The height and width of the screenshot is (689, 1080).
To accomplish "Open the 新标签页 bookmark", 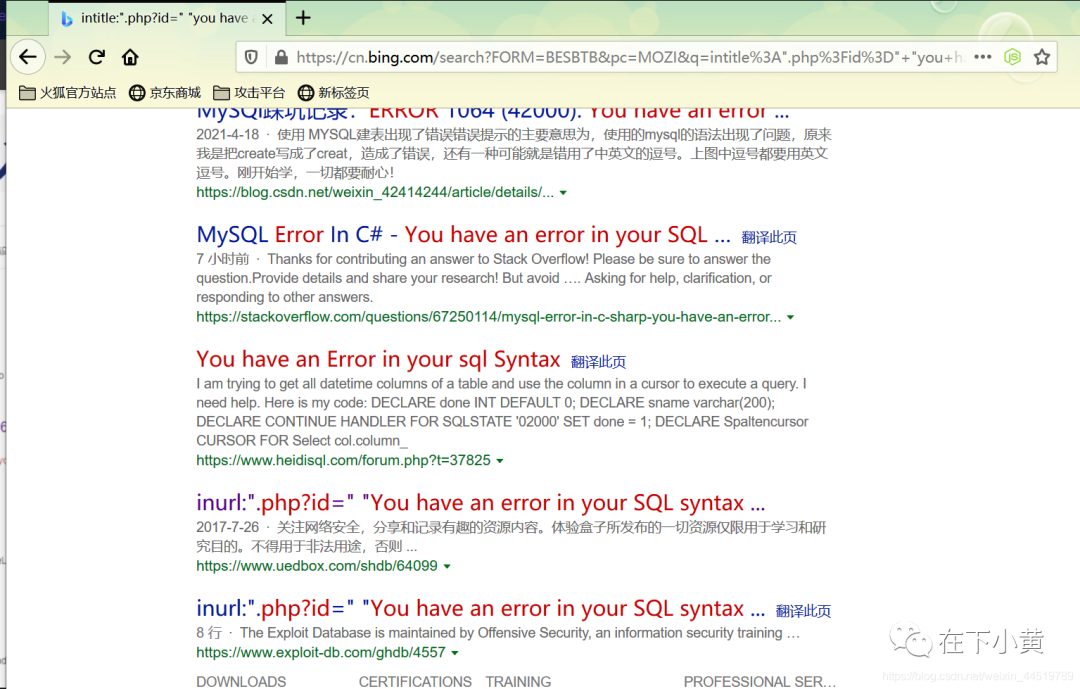I will (x=334, y=92).
